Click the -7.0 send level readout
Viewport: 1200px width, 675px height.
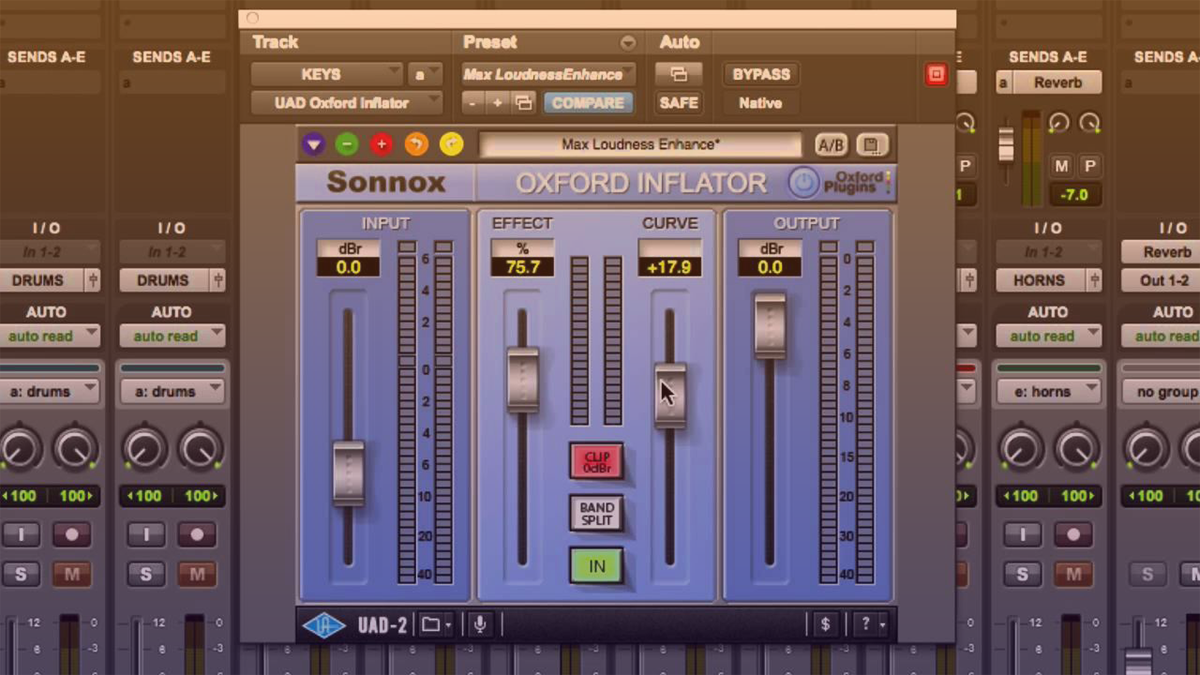1074,195
